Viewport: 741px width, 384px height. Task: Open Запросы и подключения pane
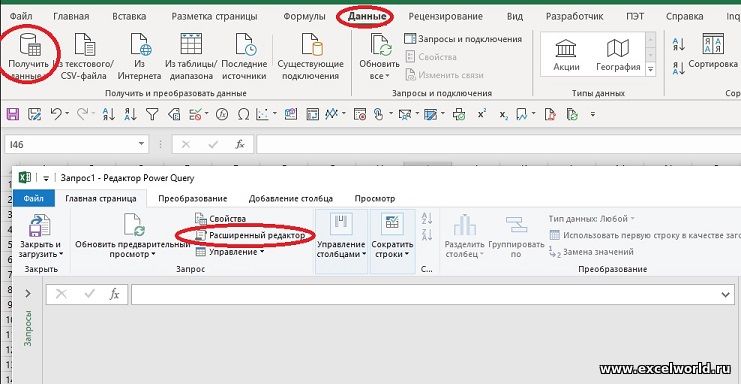[x=464, y=39]
